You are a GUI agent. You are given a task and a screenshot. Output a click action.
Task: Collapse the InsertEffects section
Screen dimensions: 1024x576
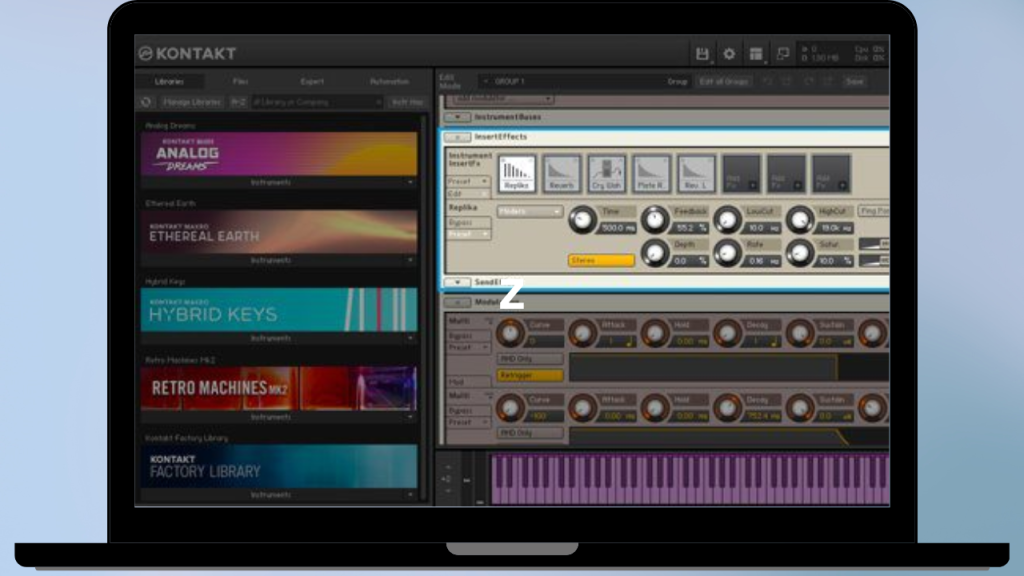(457, 137)
